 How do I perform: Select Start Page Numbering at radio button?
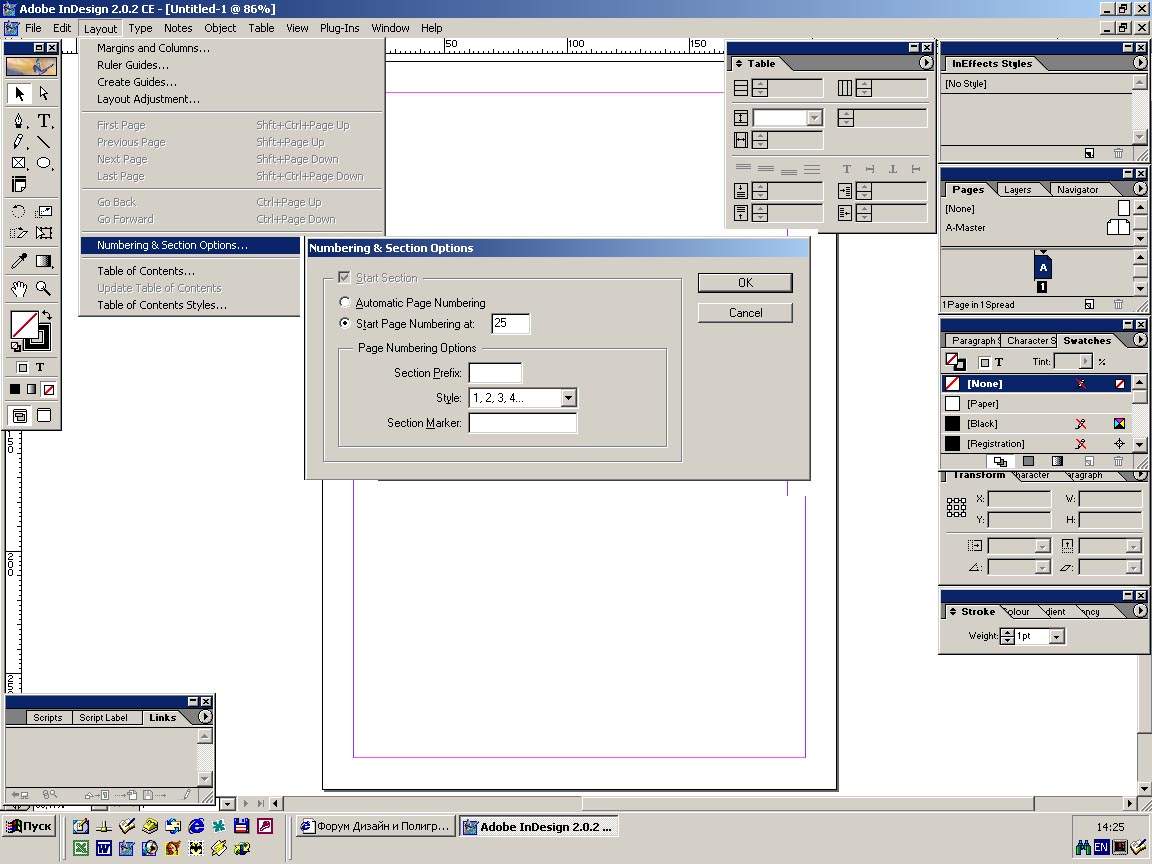pos(345,323)
